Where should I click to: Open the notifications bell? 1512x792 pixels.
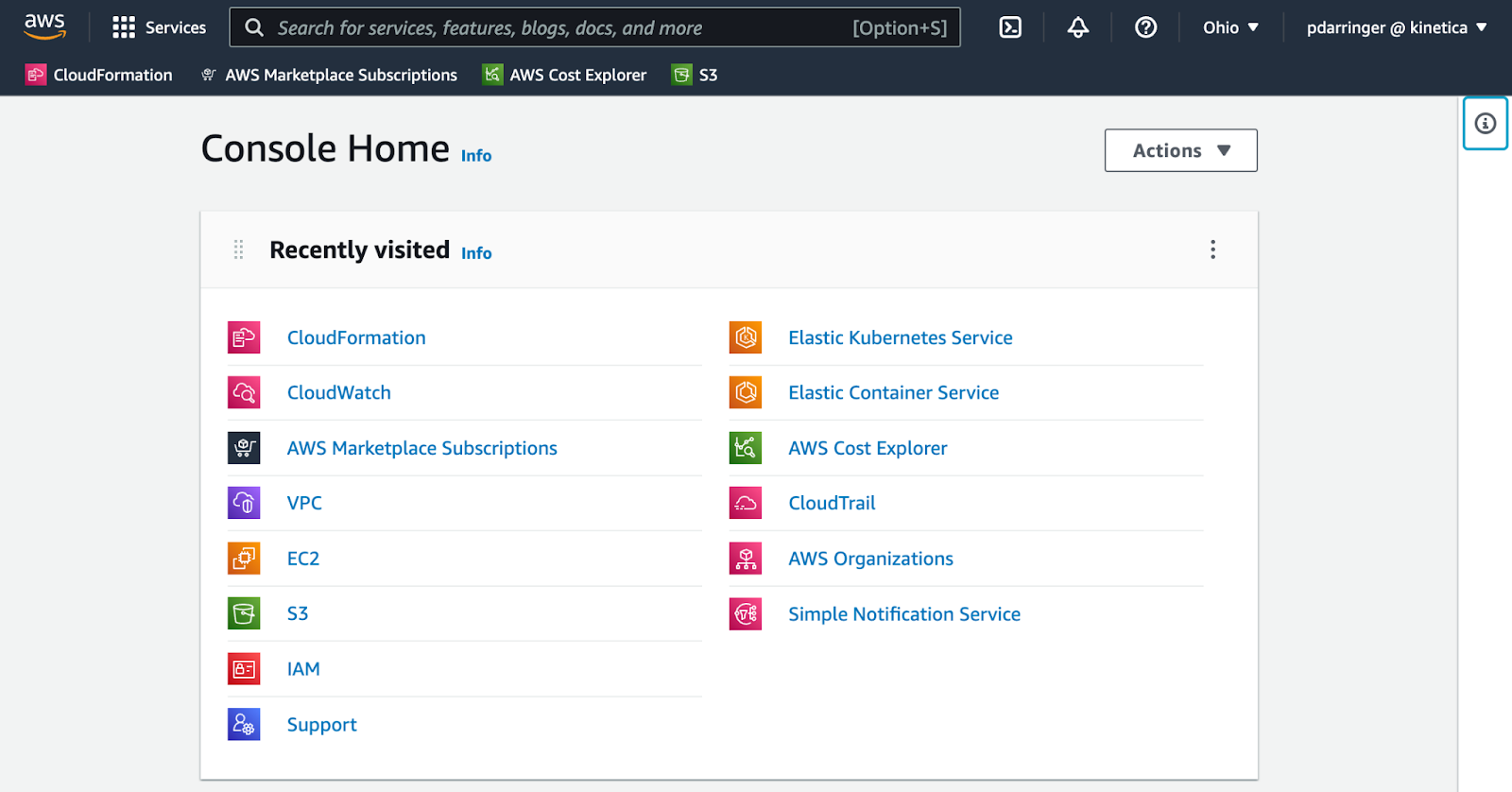[1078, 27]
